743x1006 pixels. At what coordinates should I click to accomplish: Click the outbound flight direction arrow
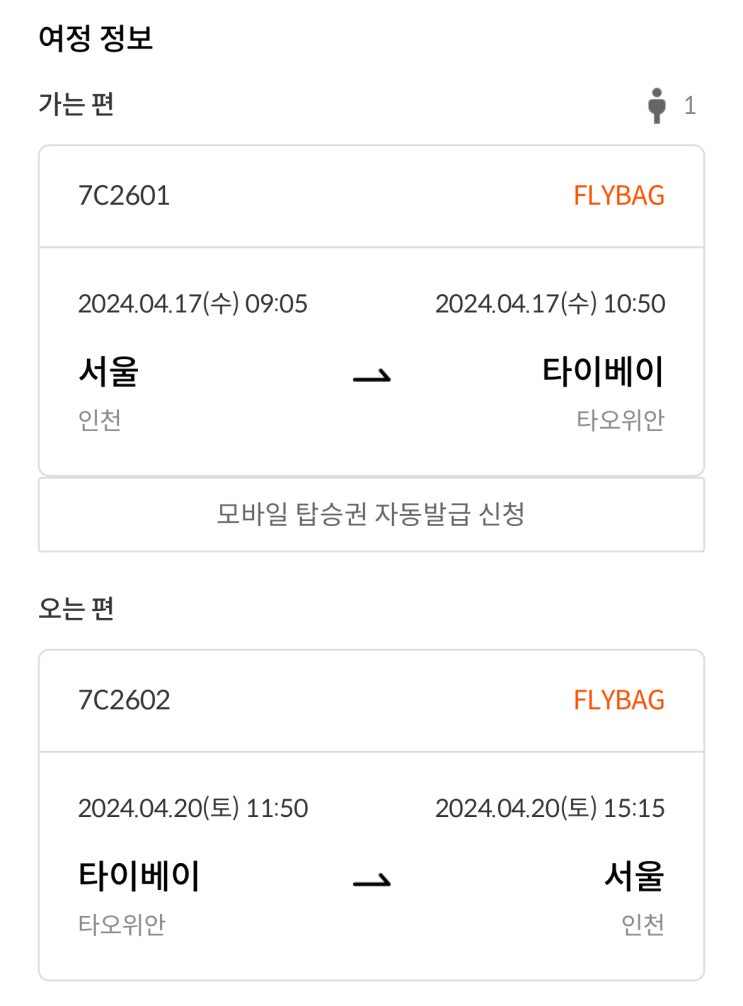[x=371, y=376]
